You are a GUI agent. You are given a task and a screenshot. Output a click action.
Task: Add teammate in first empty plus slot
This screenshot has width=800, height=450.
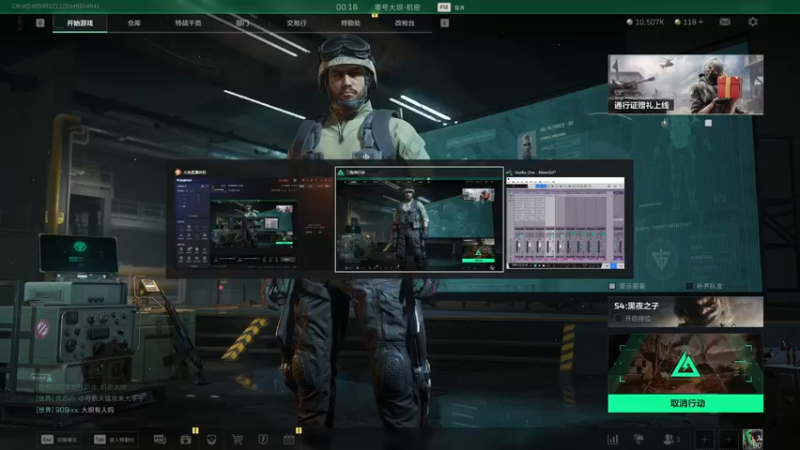coord(704,439)
